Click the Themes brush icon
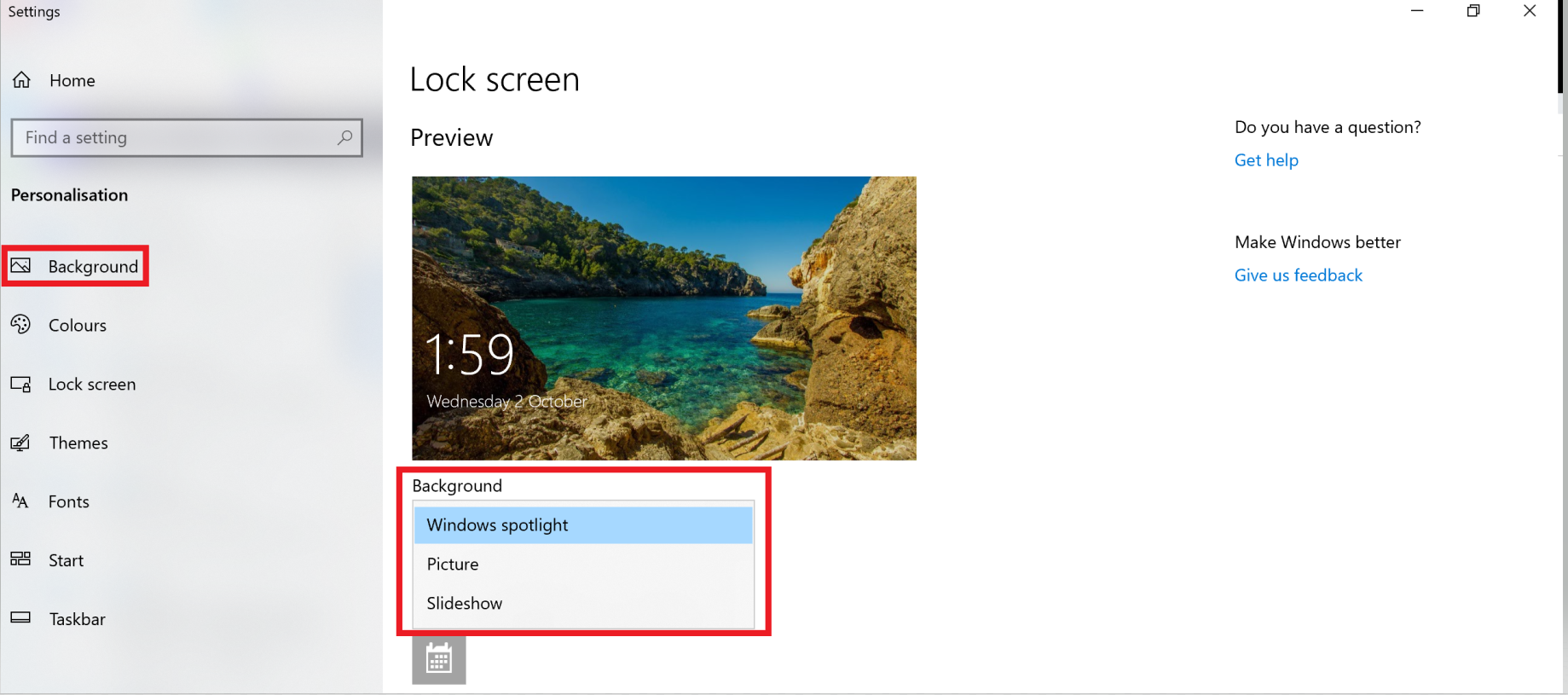 point(20,443)
